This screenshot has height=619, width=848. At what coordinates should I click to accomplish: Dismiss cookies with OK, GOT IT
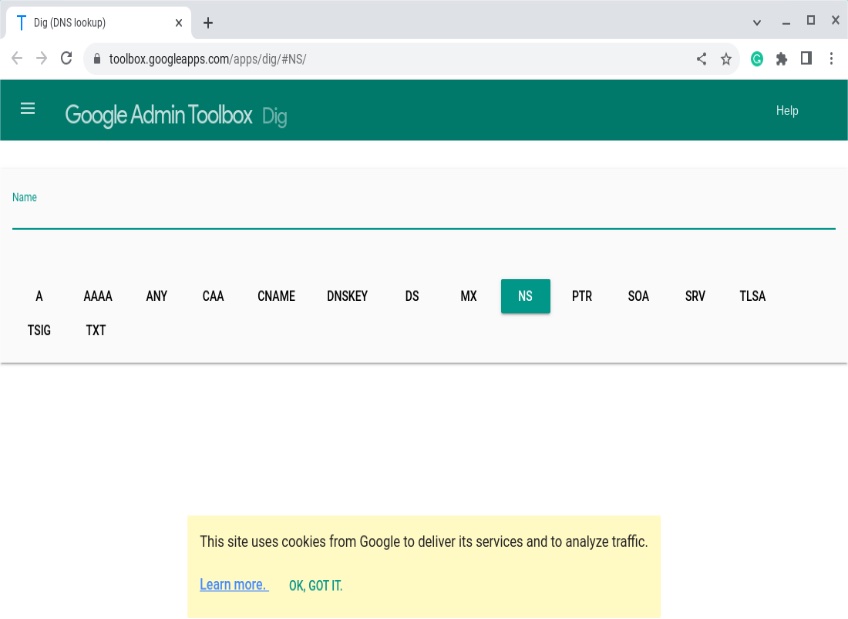pyautogui.click(x=316, y=585)
